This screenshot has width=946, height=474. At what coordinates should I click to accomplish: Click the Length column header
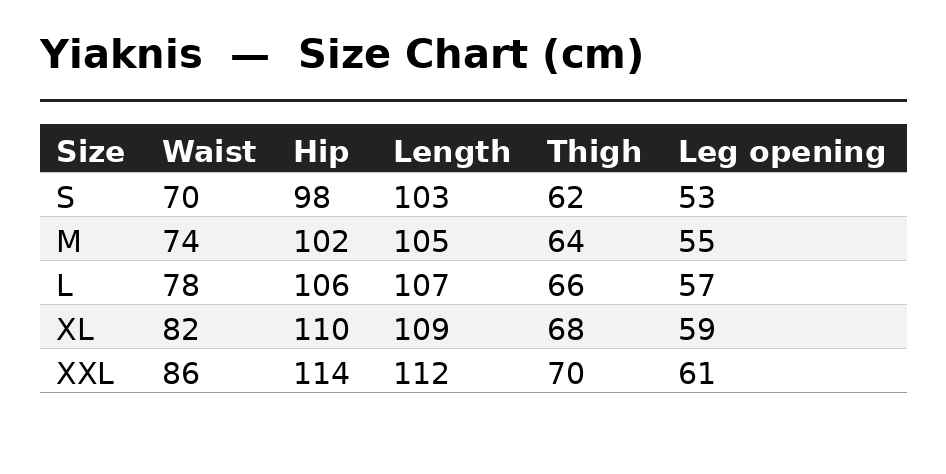coord(452,151)
